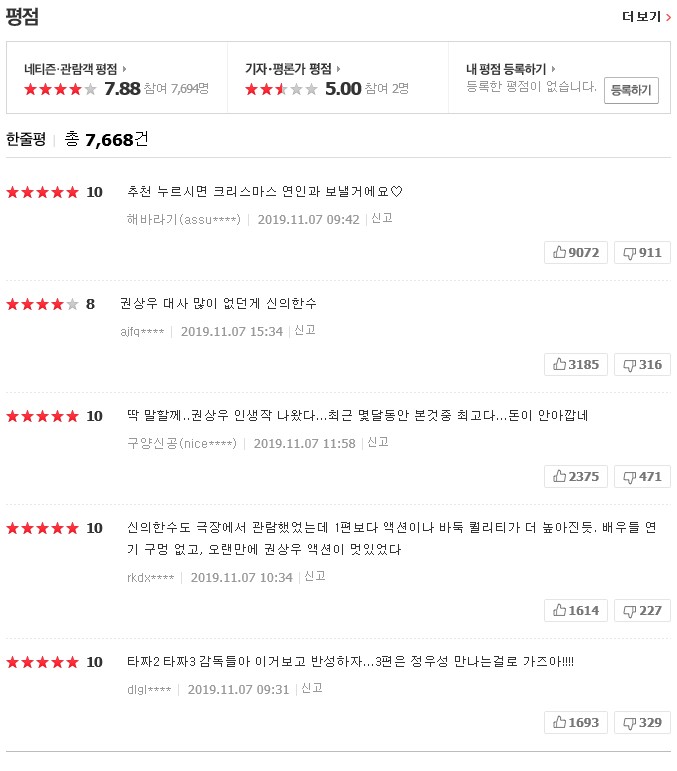Thumbs up the review with 2375 likes

click(x=575, y=477)
